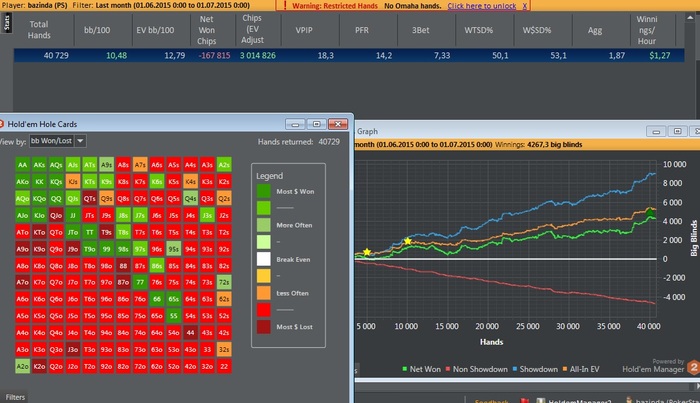Select the AKs hole card cell
The width and height of the screenshot is (700, 403).
tap(39, 164)
